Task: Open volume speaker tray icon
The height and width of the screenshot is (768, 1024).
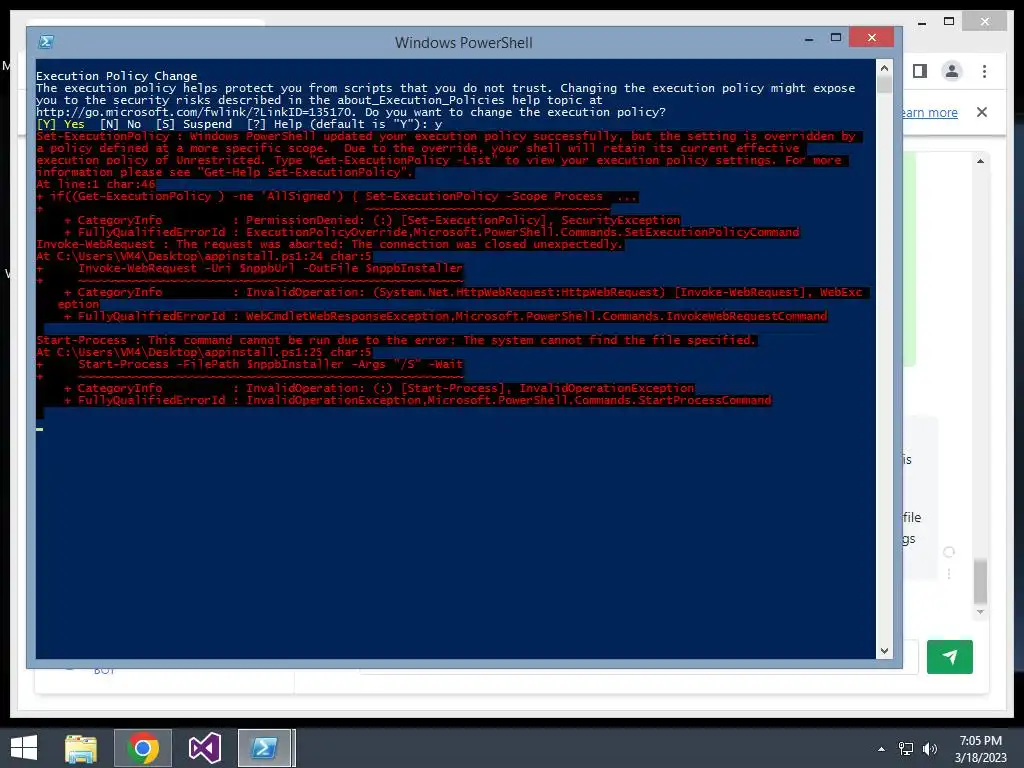Action: click(929, 749)
